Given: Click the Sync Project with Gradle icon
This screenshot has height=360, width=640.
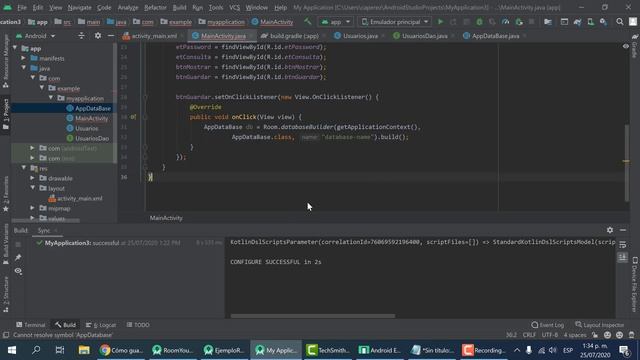Looking at the screenshot, I should coord(578,22).
